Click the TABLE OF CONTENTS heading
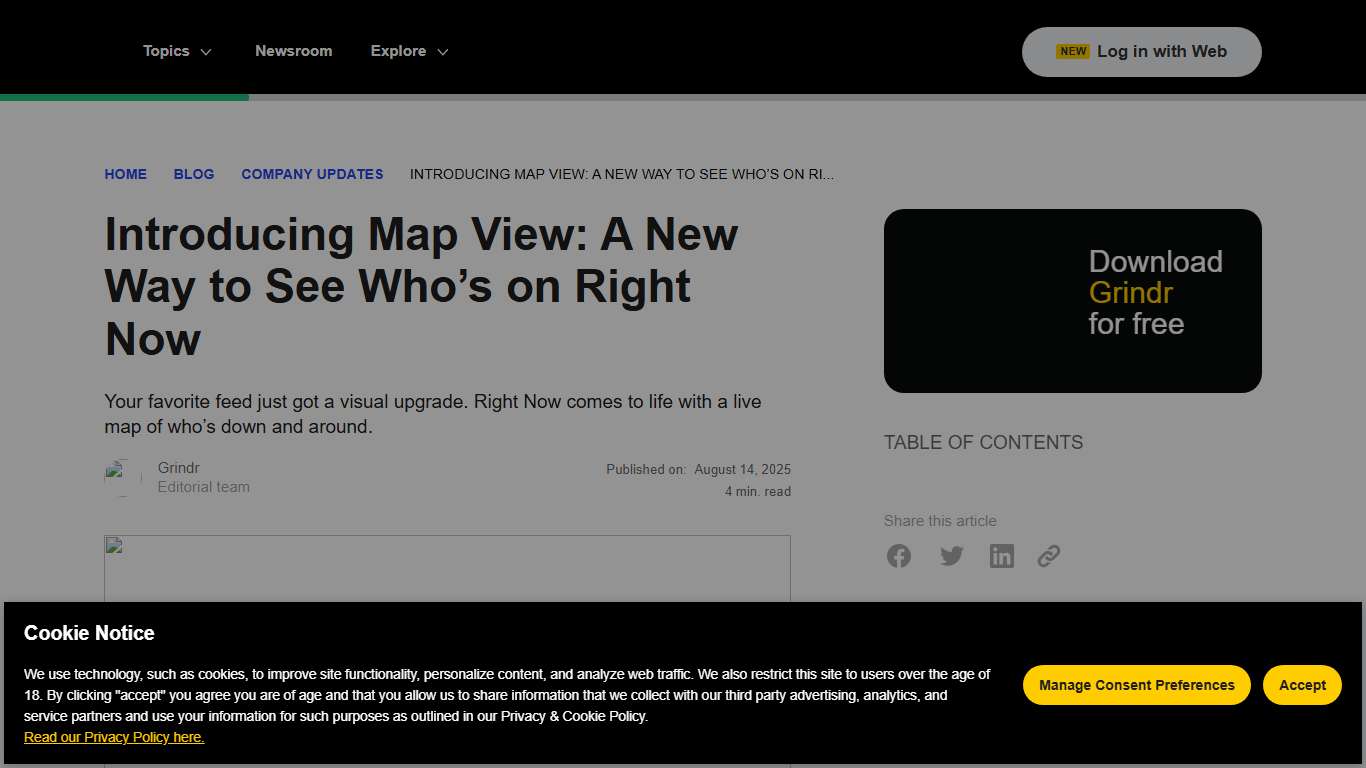 (983, 442)
